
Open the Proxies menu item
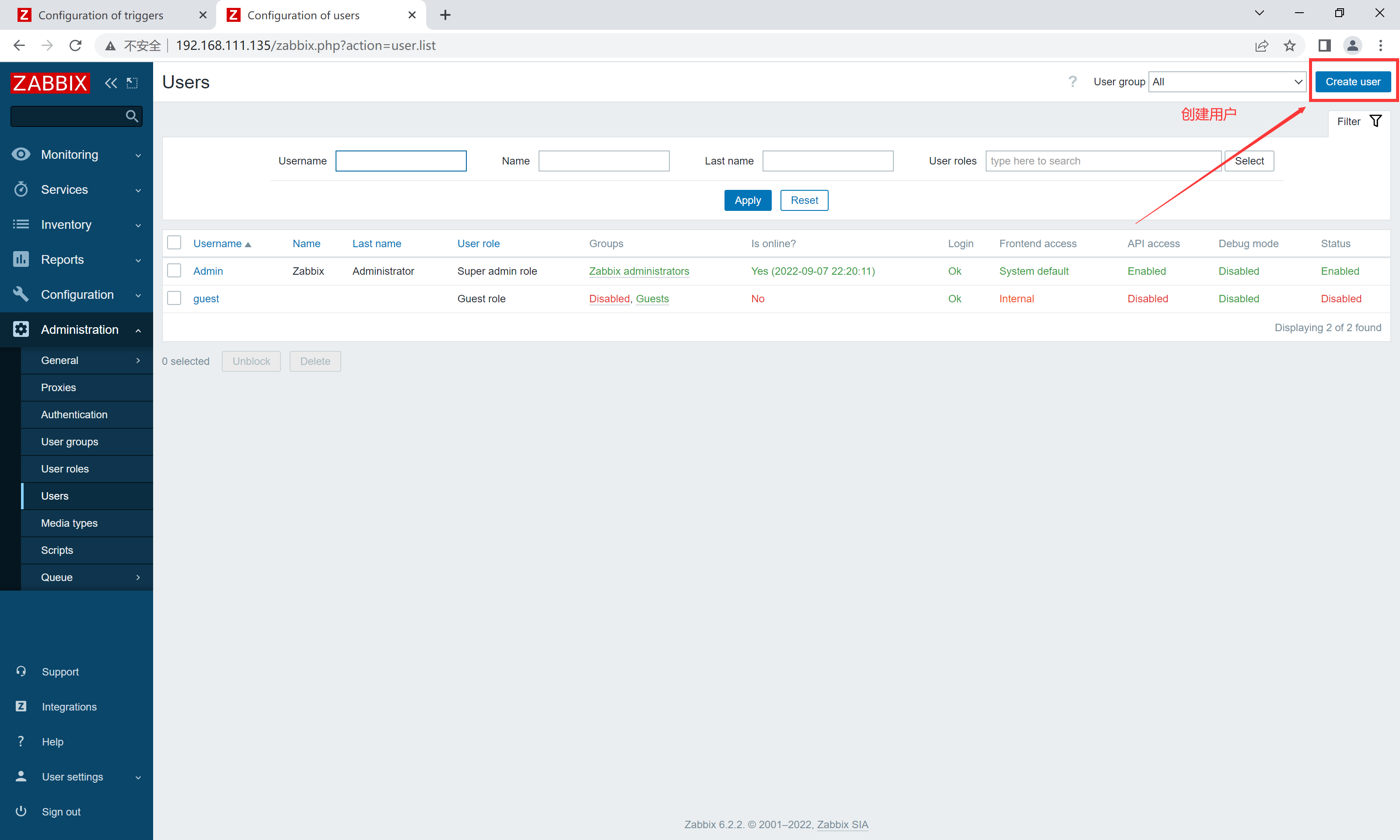coord(87,388)
